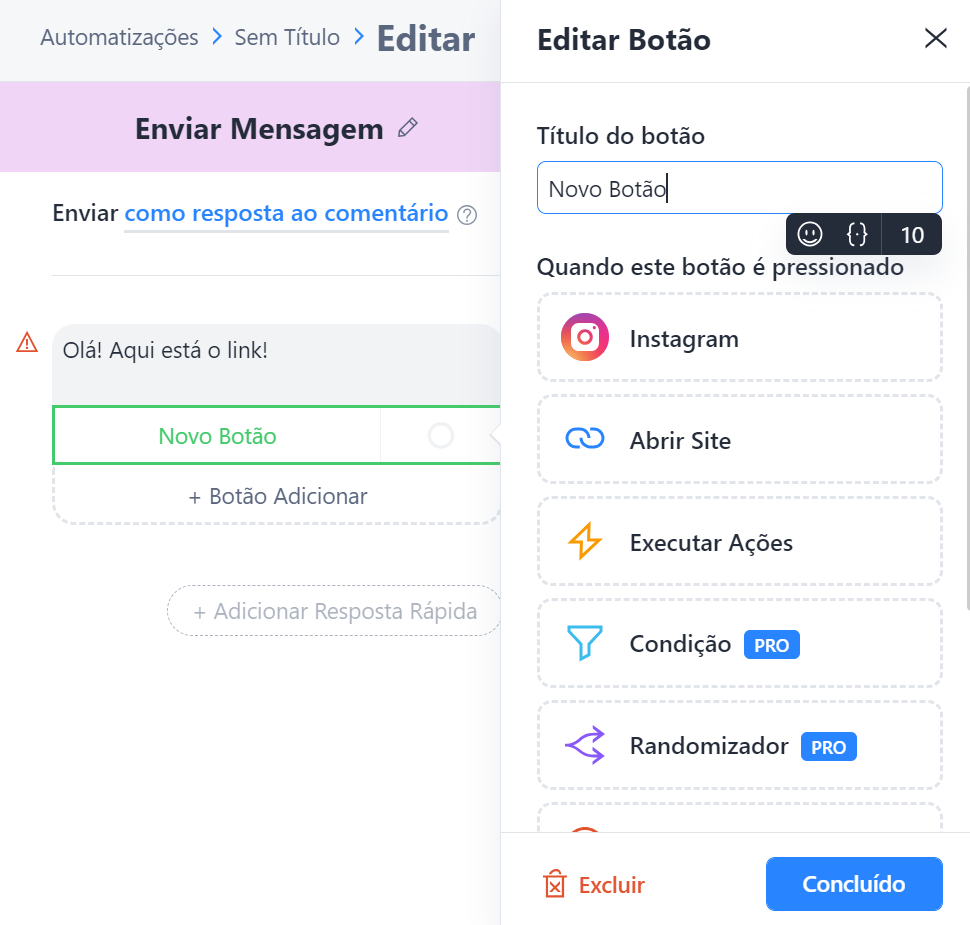970x925 pixels.
Task: Click + Botão Adicionar
Action: coord(277,496)
